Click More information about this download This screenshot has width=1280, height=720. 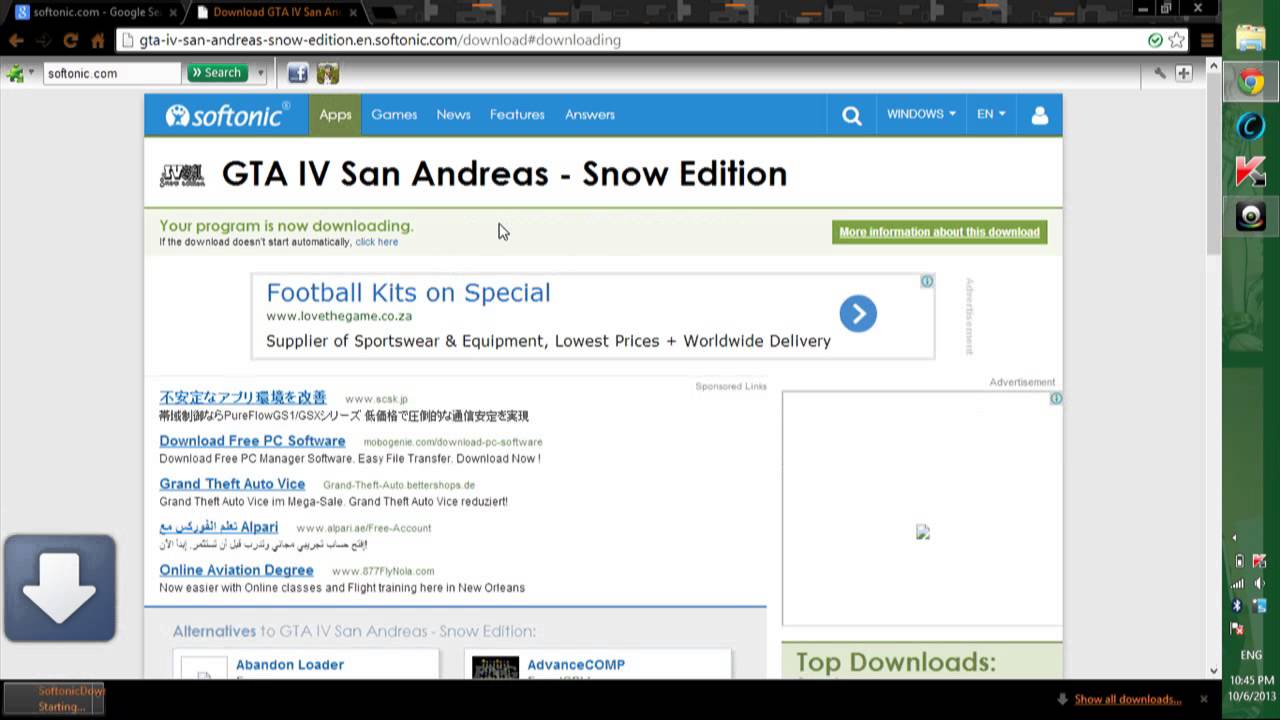click(939, 232)
